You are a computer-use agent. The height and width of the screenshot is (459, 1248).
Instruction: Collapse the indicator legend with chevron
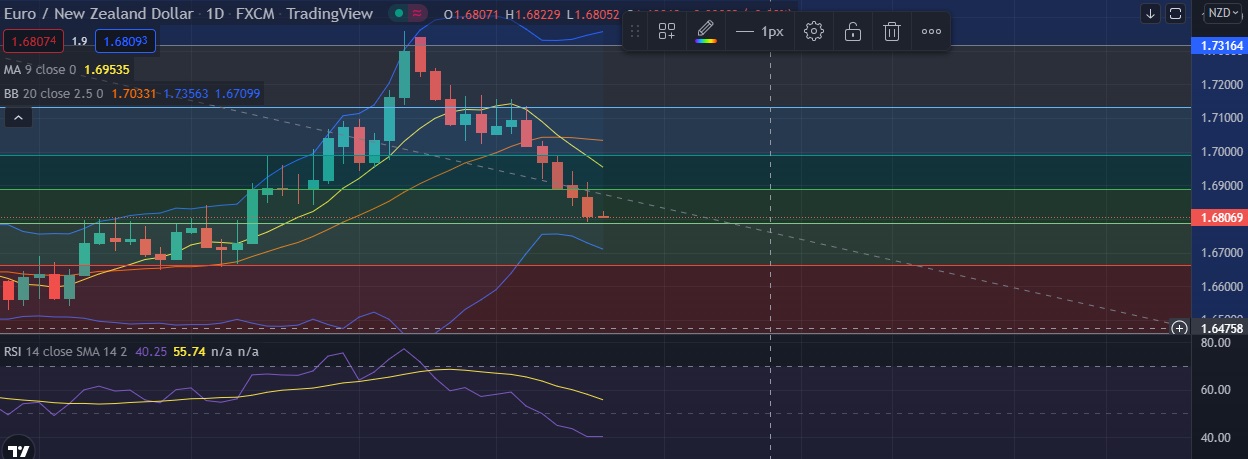pos(17,117)
